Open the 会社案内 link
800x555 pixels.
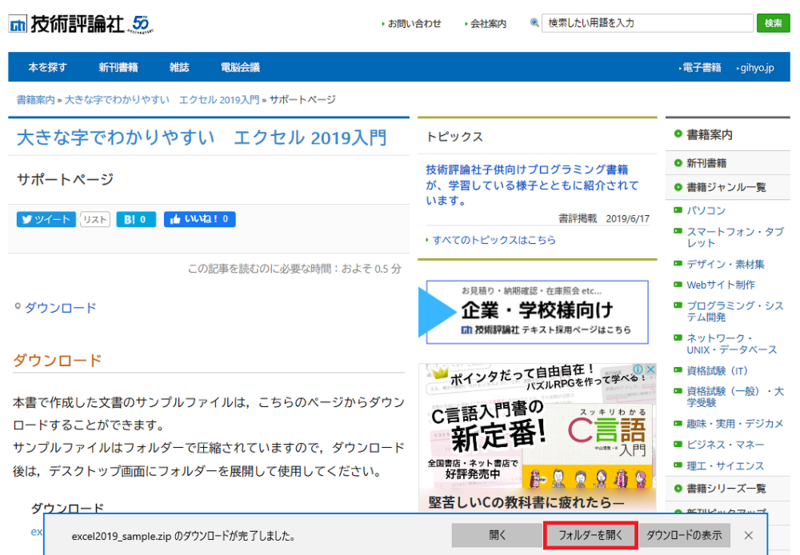[x=488, y=23]
